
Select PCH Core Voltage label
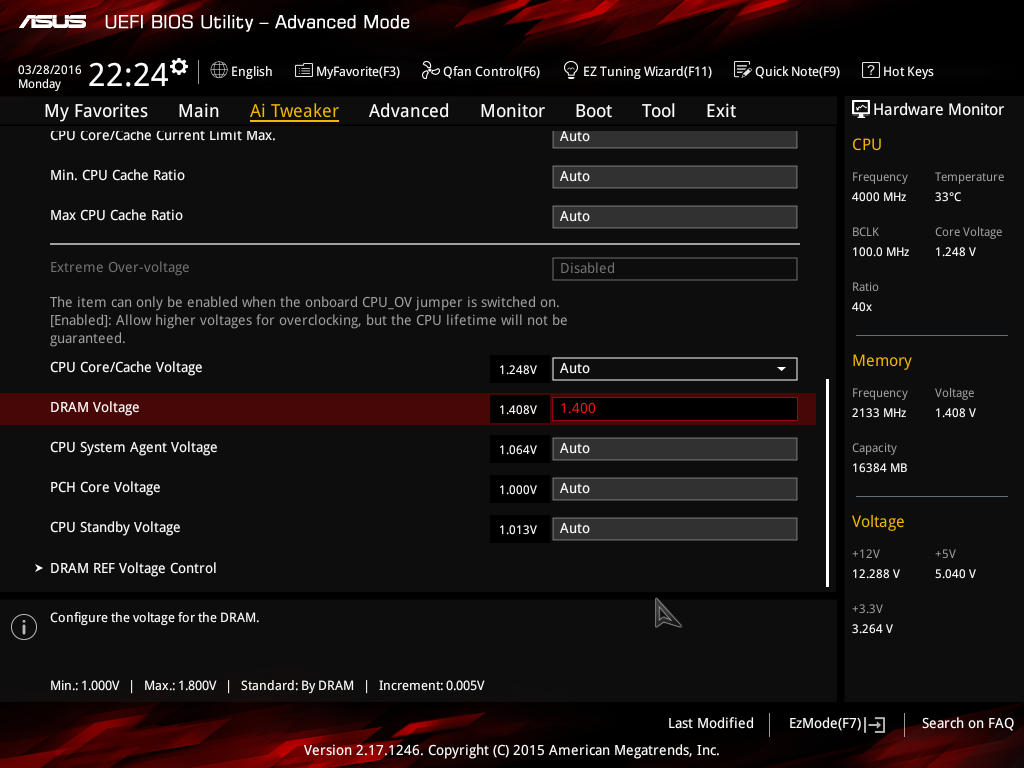pos(105,487)
